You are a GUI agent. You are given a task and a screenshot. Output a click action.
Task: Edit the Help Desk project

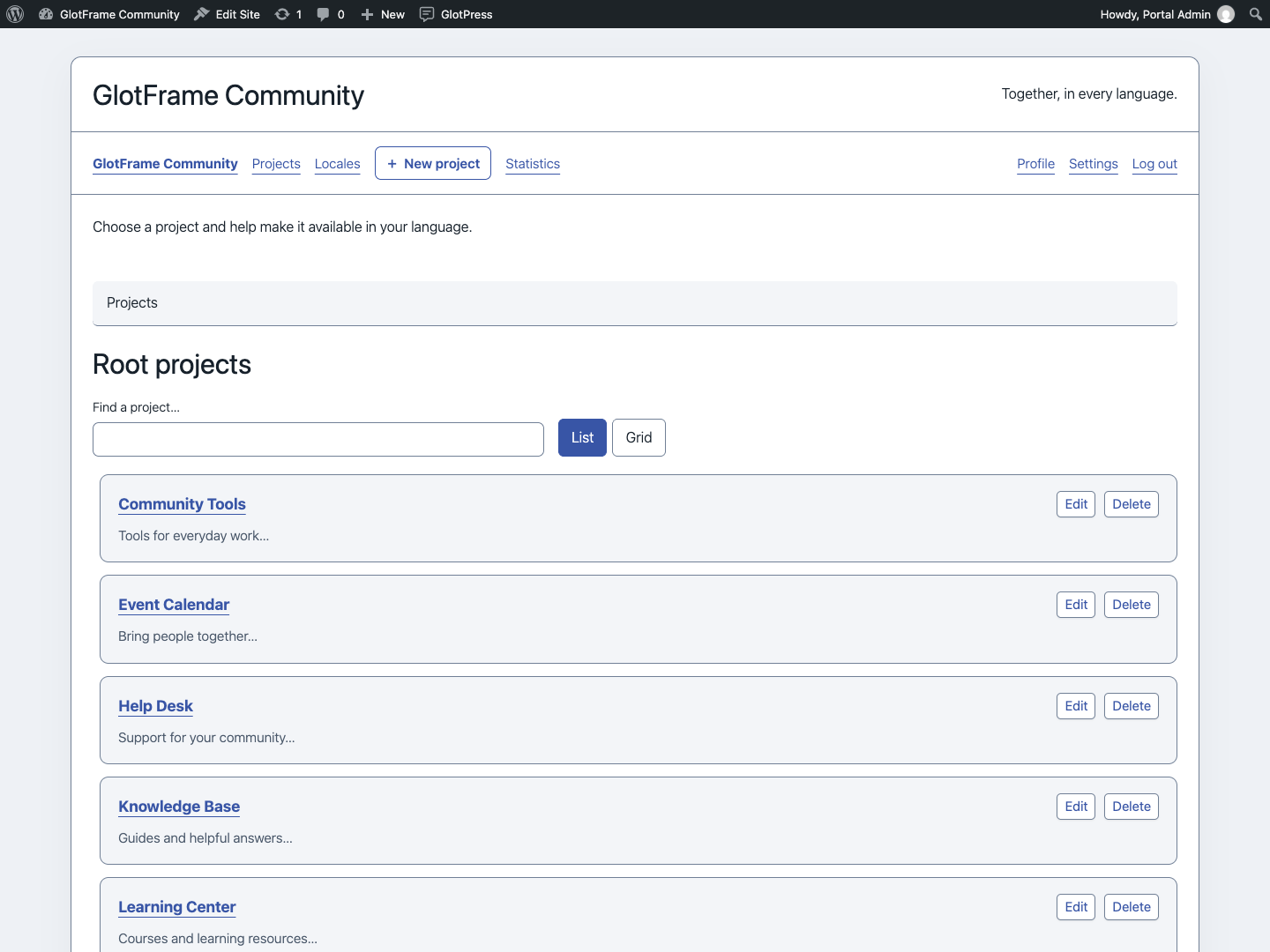pyautogui.click(x=1076, y=706)
